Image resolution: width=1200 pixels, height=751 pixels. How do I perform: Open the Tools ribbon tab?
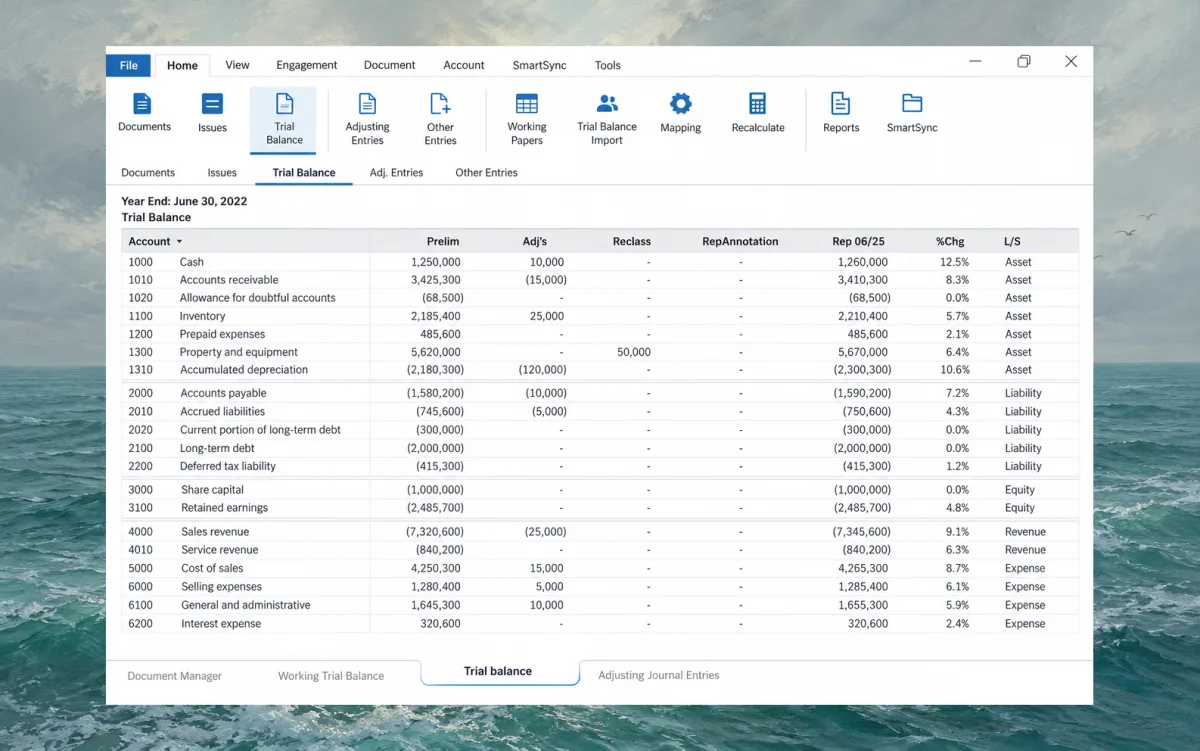(608, 65)
